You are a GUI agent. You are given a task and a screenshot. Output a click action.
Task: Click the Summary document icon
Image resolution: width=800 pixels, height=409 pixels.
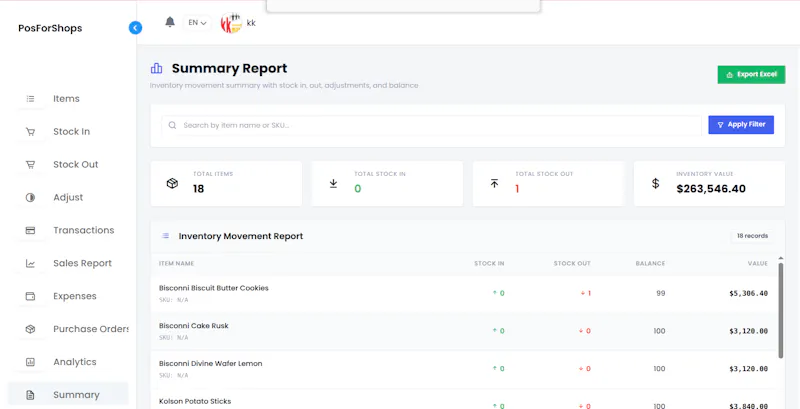point(31,395)
